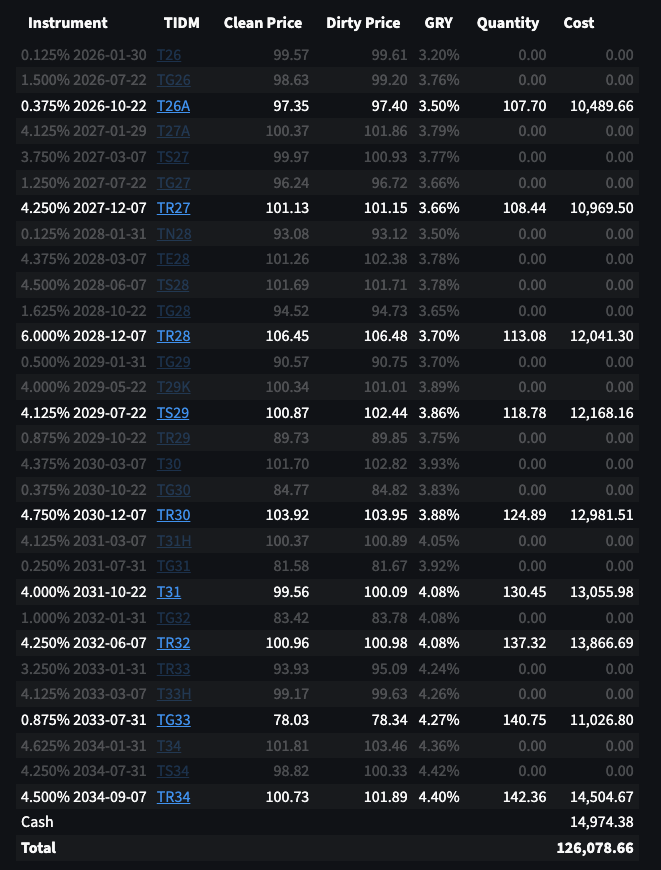Select the Cost column header
The height and width of the screenshot is (870, 661).
[x=578, y=23]
